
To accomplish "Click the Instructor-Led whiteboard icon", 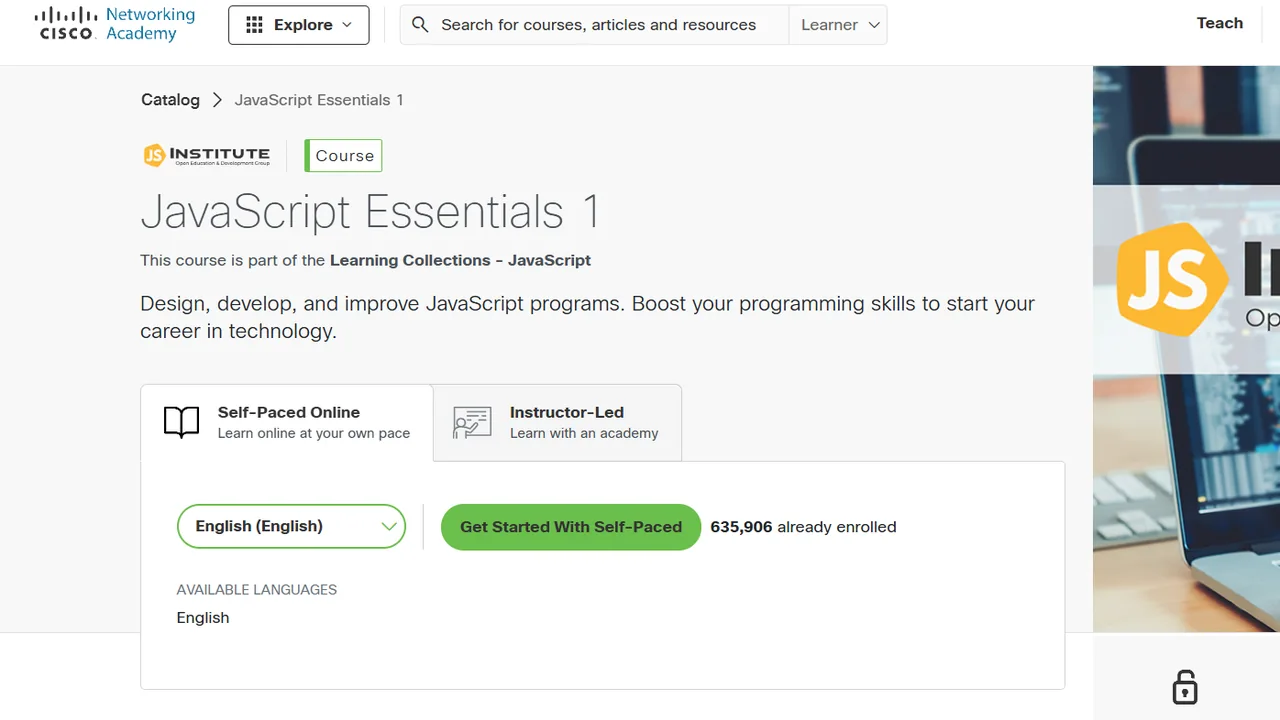I will [472, 422].
